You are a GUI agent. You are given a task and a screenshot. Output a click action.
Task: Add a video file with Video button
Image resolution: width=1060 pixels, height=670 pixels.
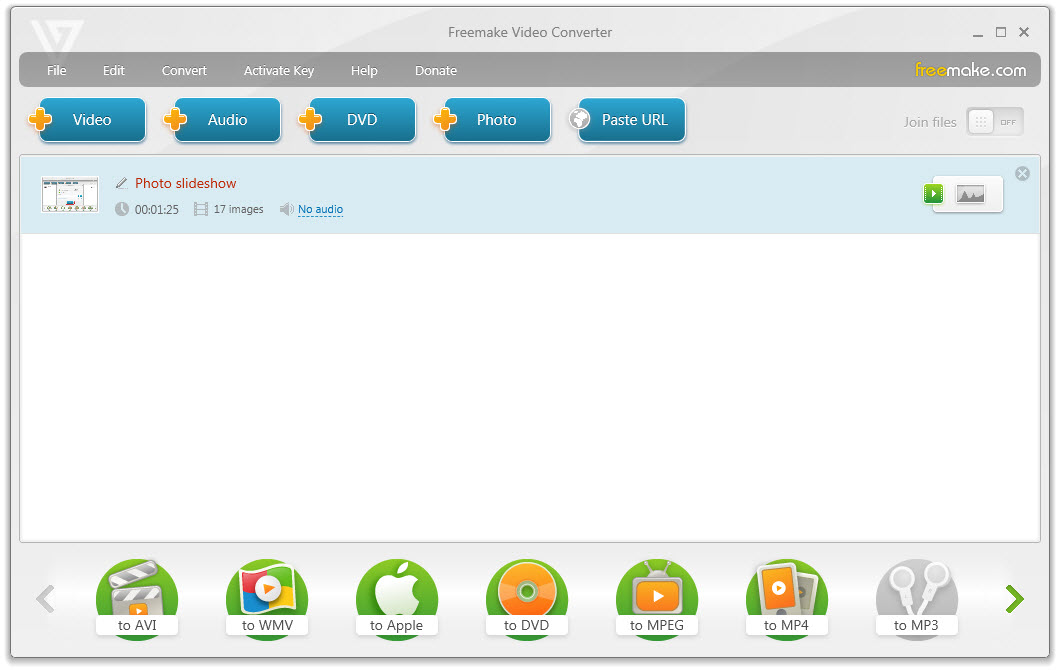pos(87,120)
